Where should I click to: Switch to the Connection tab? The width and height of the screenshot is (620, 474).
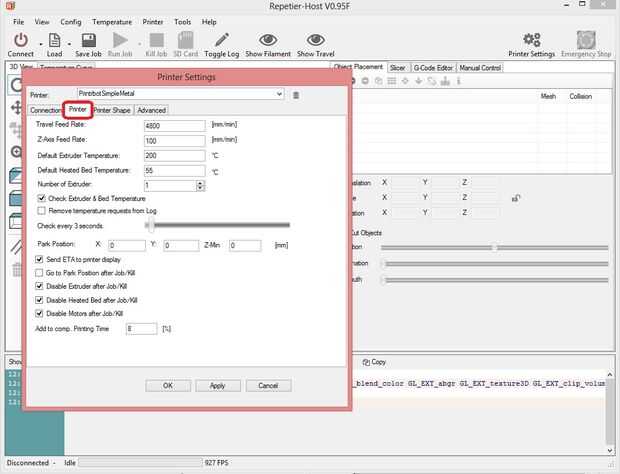coord(45,110)
